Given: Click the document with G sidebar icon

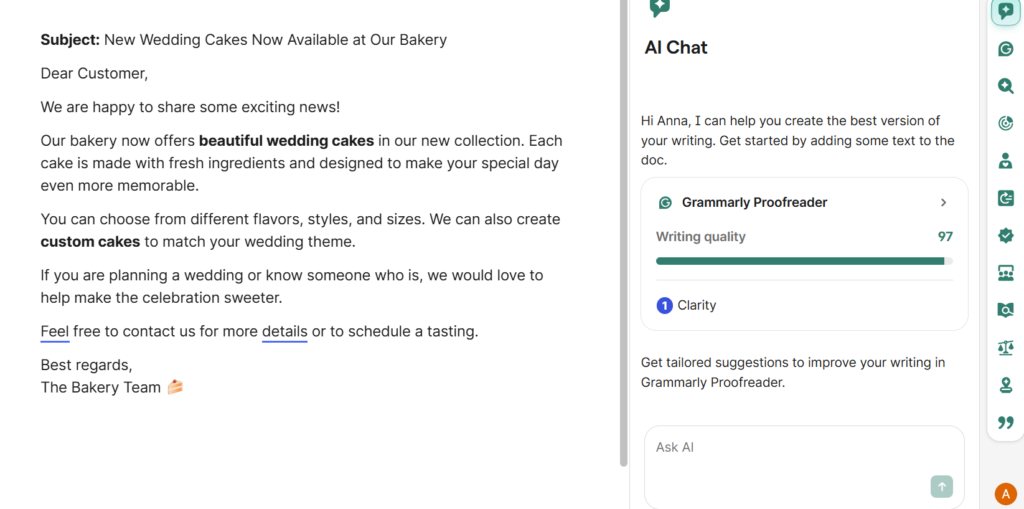Looking at the screenshot, I should (1005, 198).
